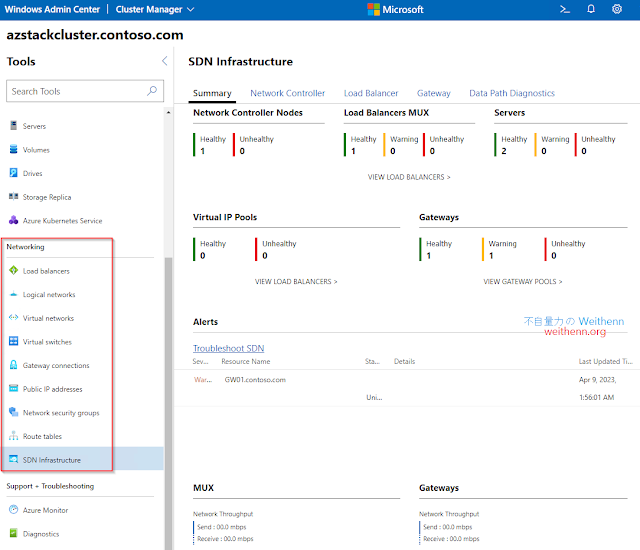640x550 pixels.
Task: Switch to the Data Path Diagnostics tab
Action: (x=512, y=93)
